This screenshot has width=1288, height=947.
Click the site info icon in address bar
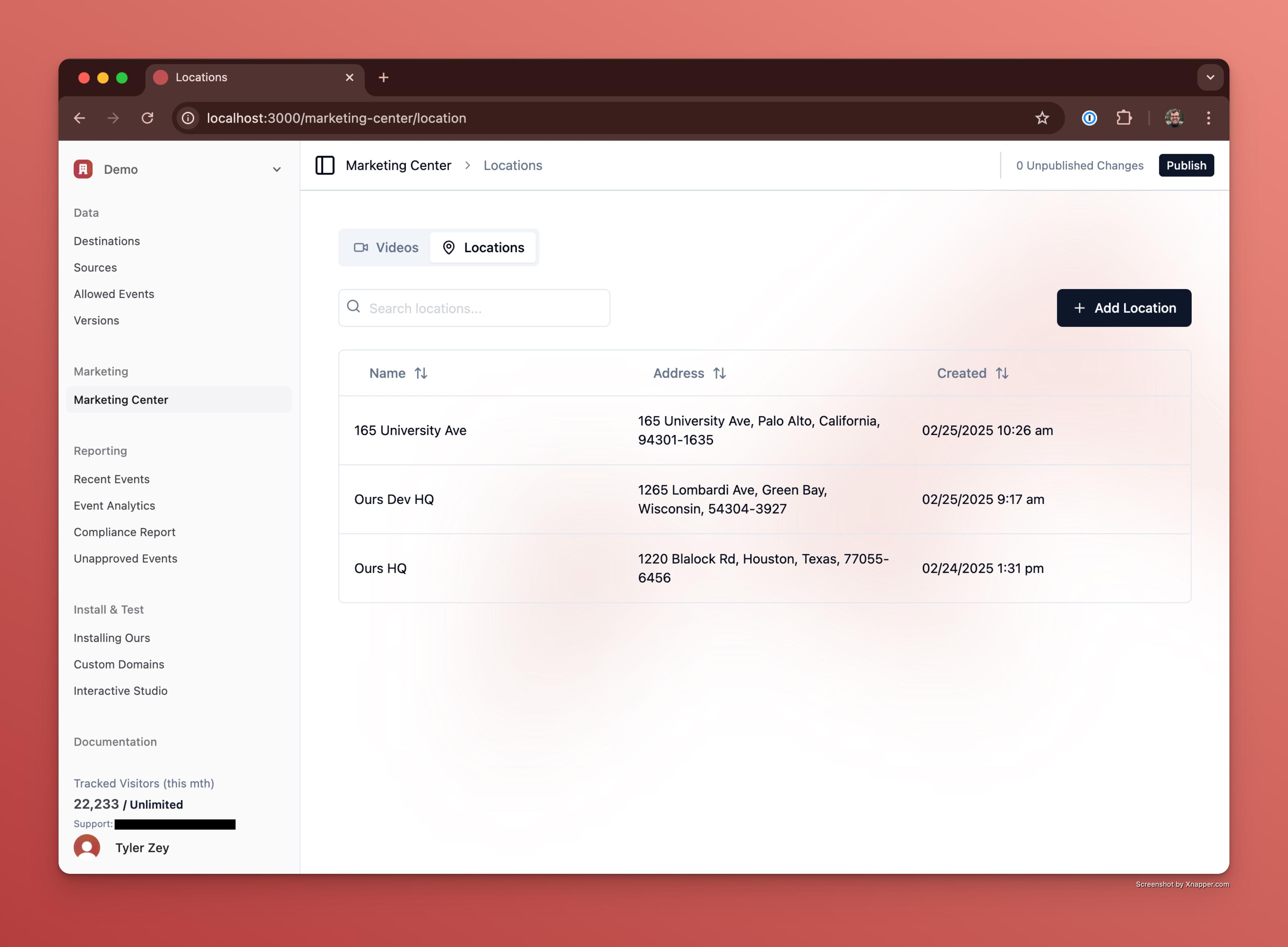click(x=188, y=118)
